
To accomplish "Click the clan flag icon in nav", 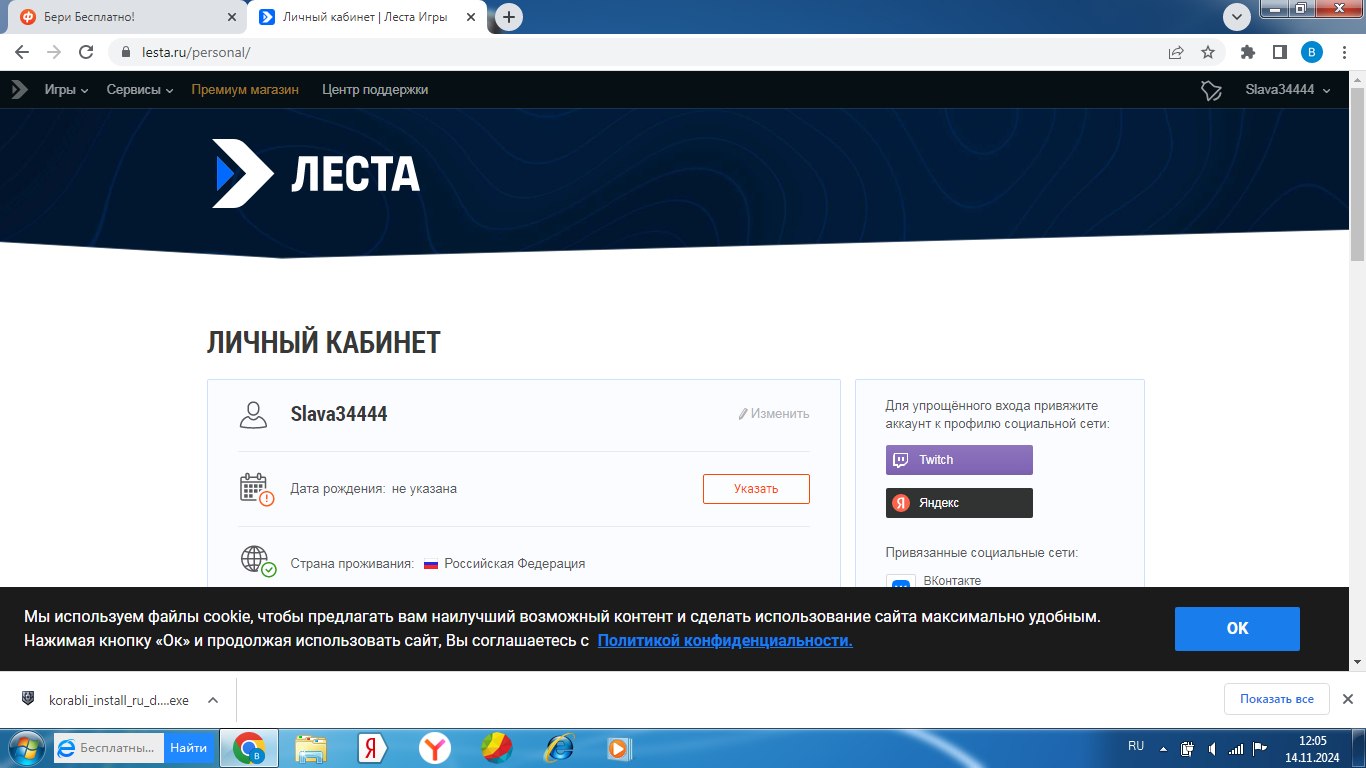I will coord(1211,90).
